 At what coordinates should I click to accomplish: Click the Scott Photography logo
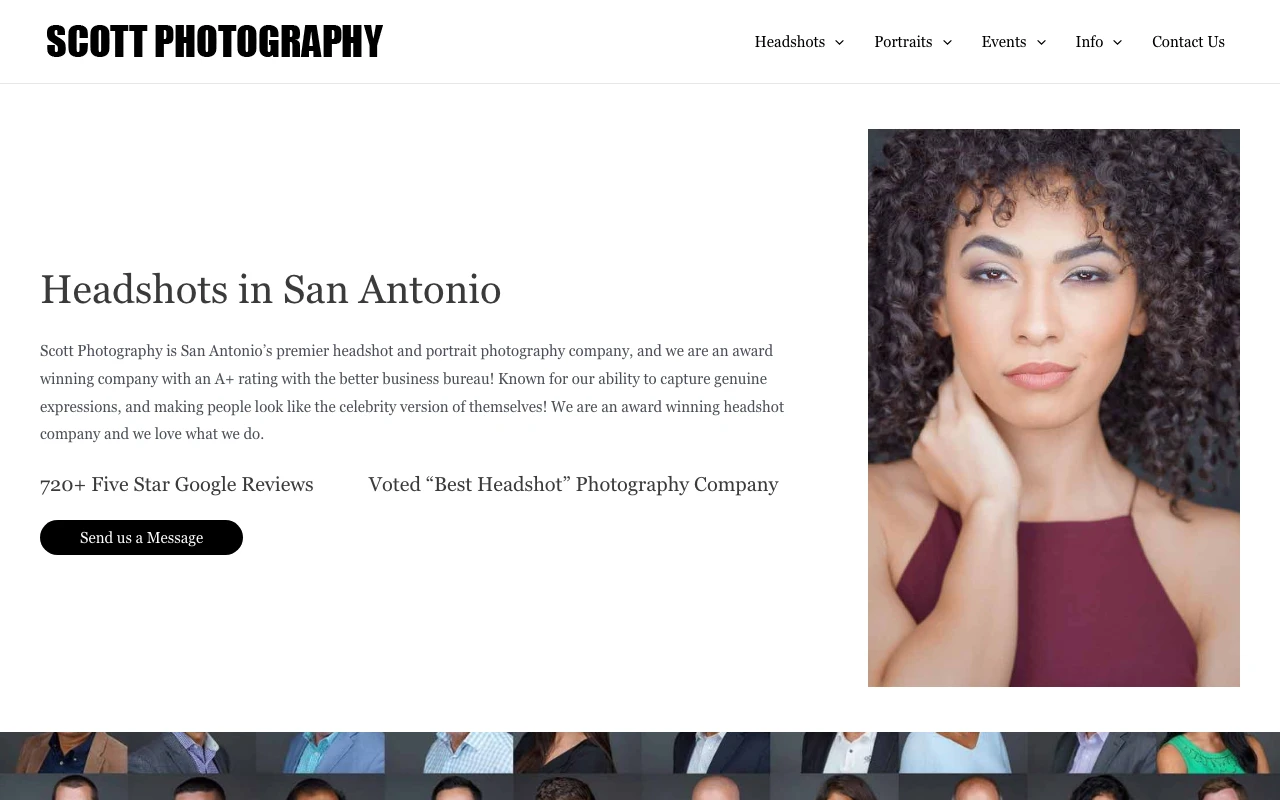(214, 42)
